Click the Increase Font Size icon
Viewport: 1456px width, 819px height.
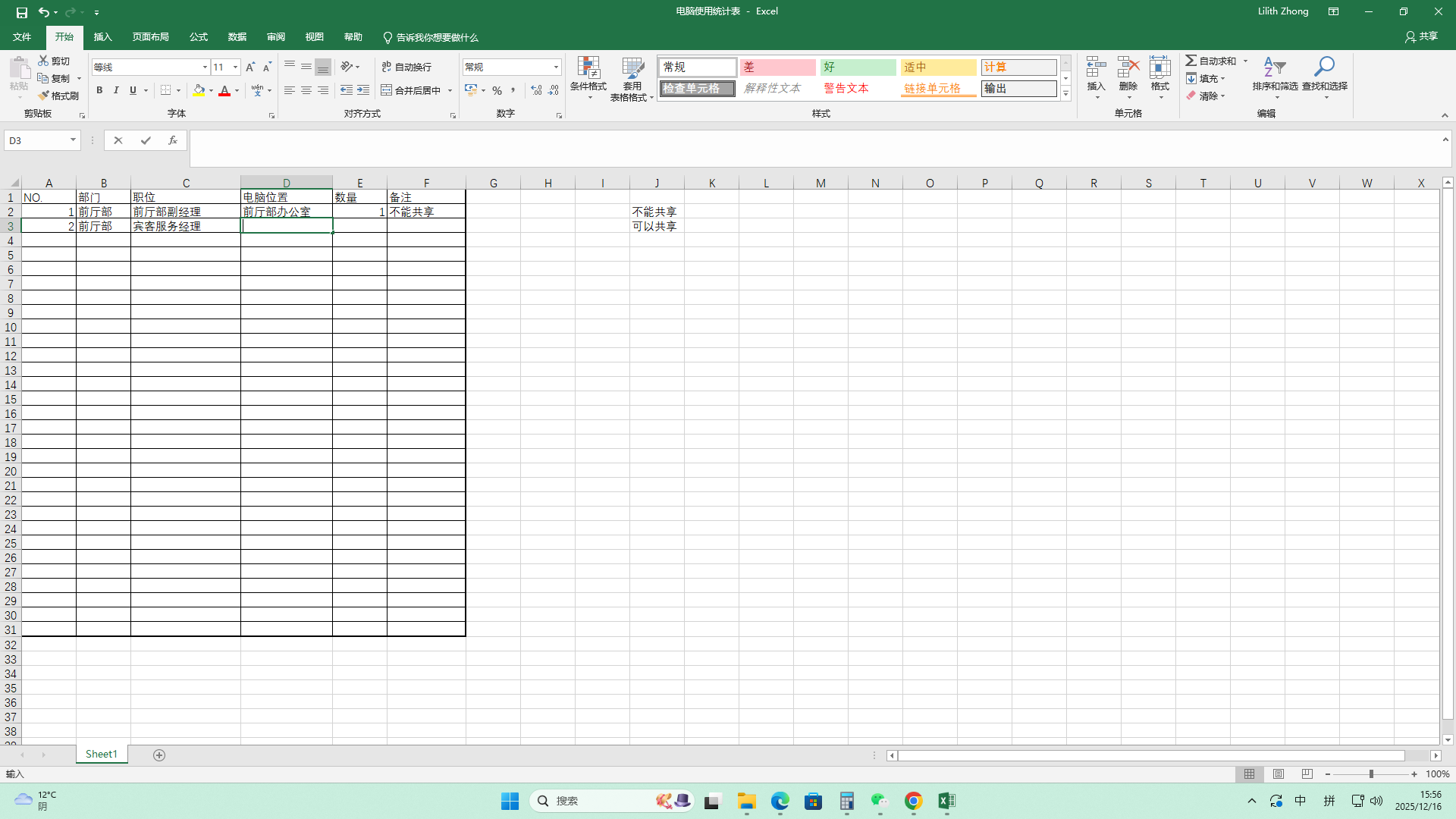[x=250, y=67]
